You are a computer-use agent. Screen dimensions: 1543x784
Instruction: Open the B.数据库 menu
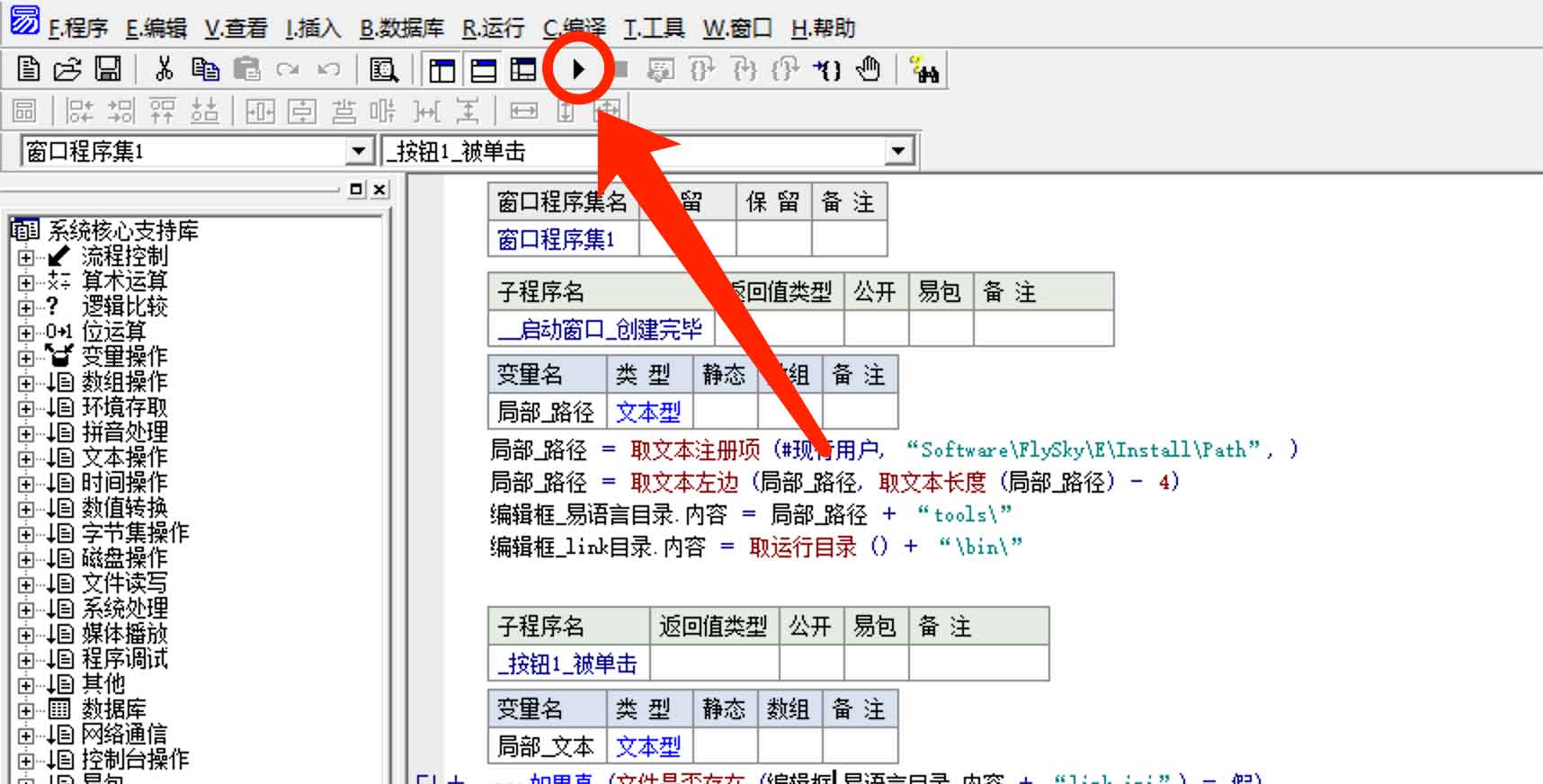click(402, 29)
